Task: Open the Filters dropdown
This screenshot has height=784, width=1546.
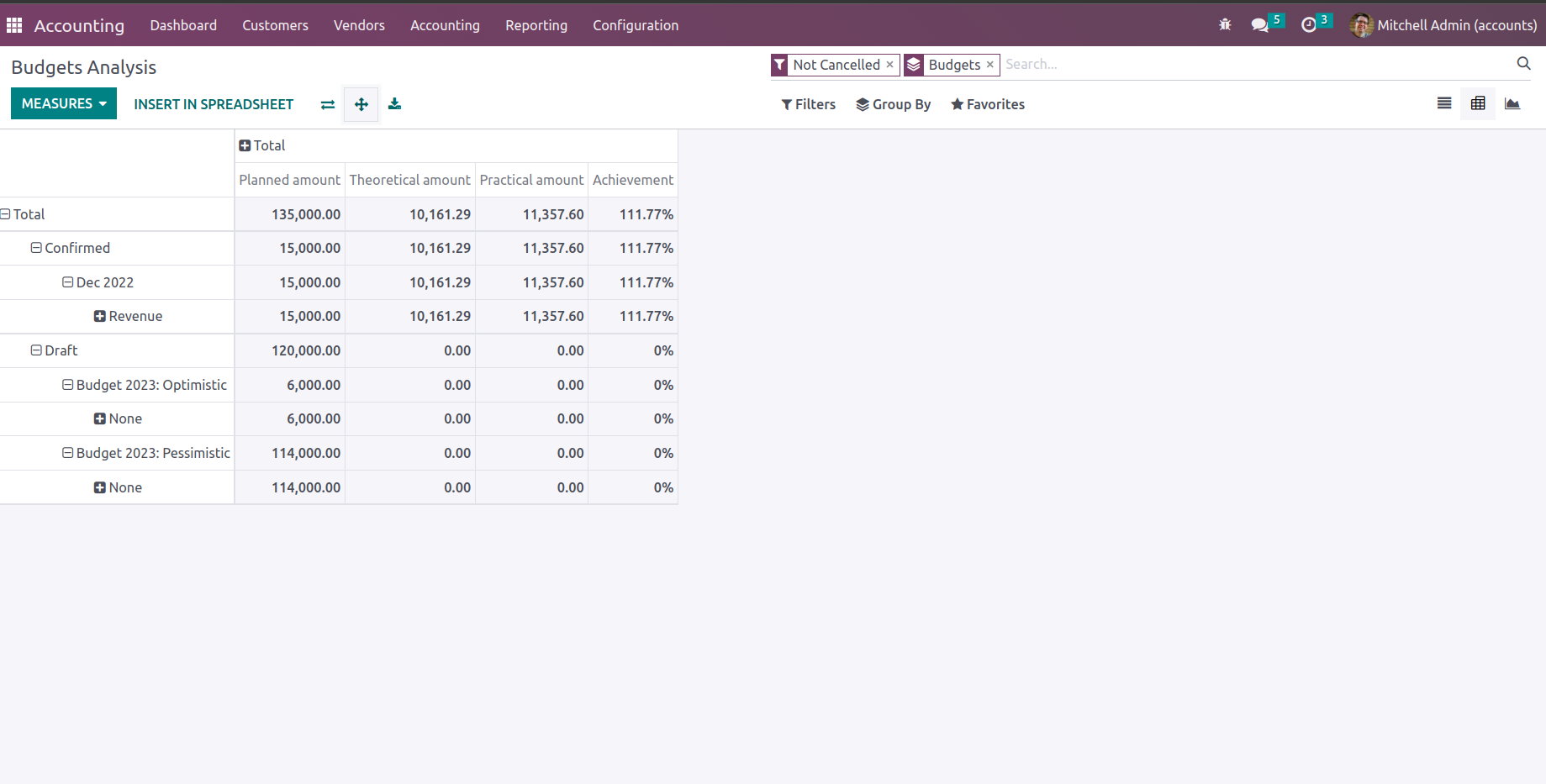Action: [x=809, y=104]
